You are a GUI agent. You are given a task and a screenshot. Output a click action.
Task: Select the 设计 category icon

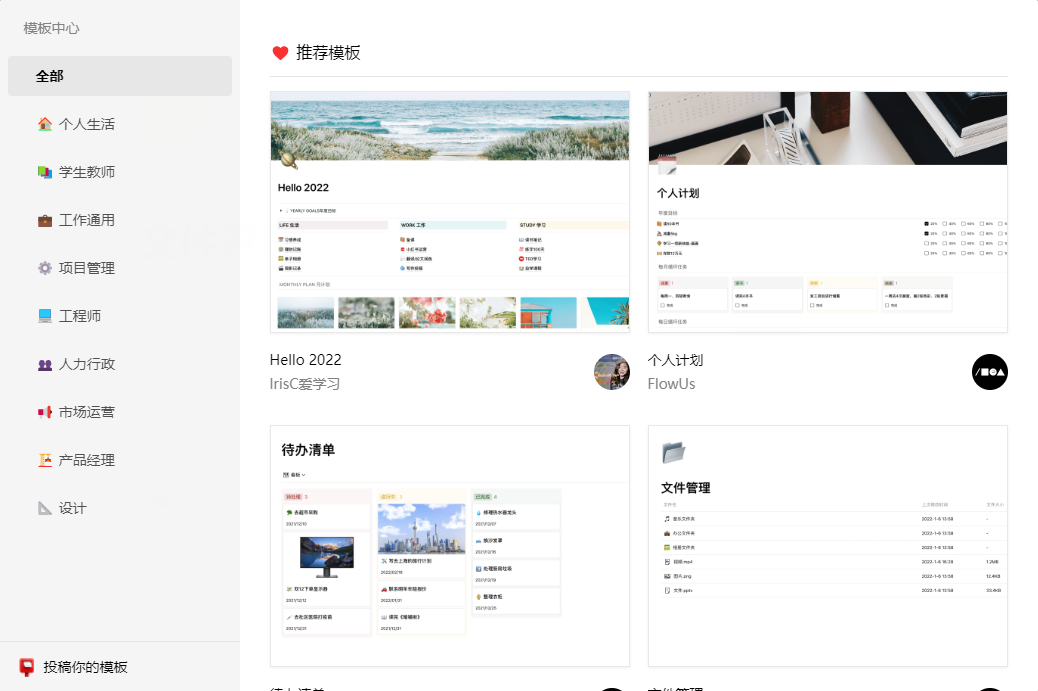(x=45, y=508)
